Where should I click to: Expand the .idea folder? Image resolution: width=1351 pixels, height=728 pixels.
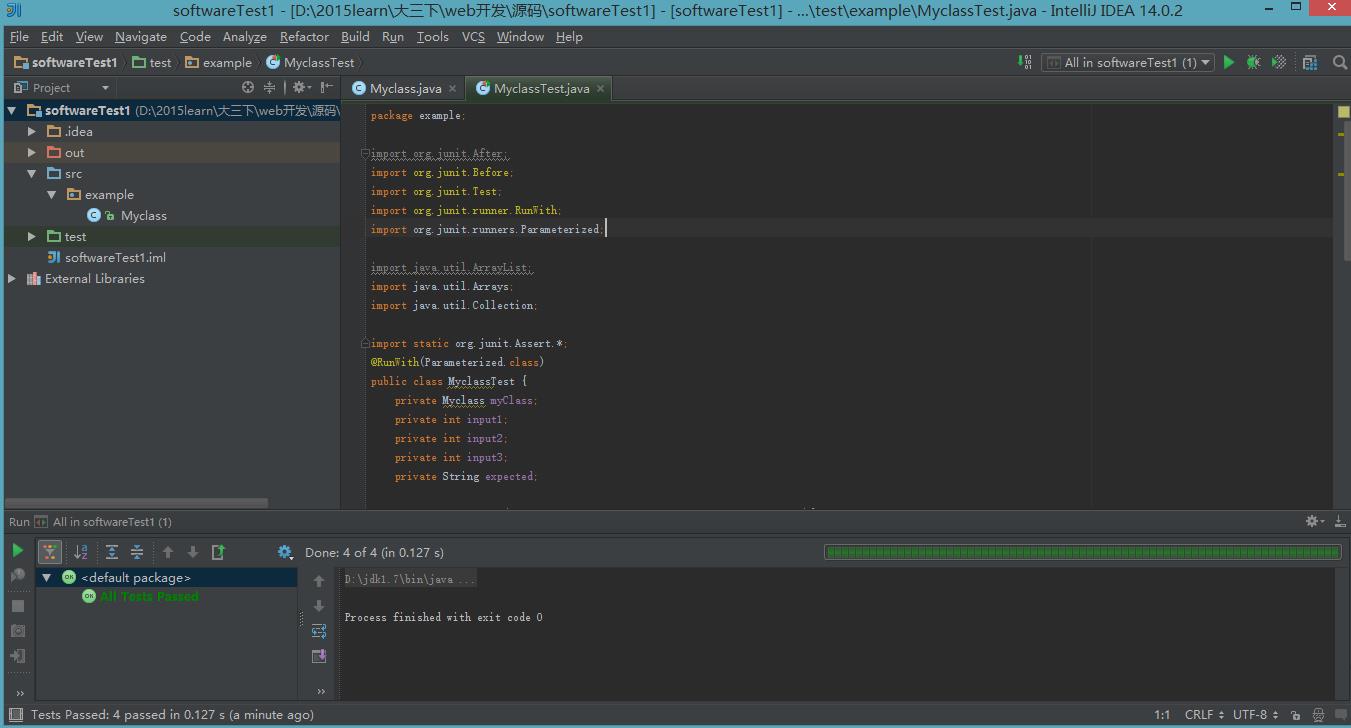coord(31,132)
